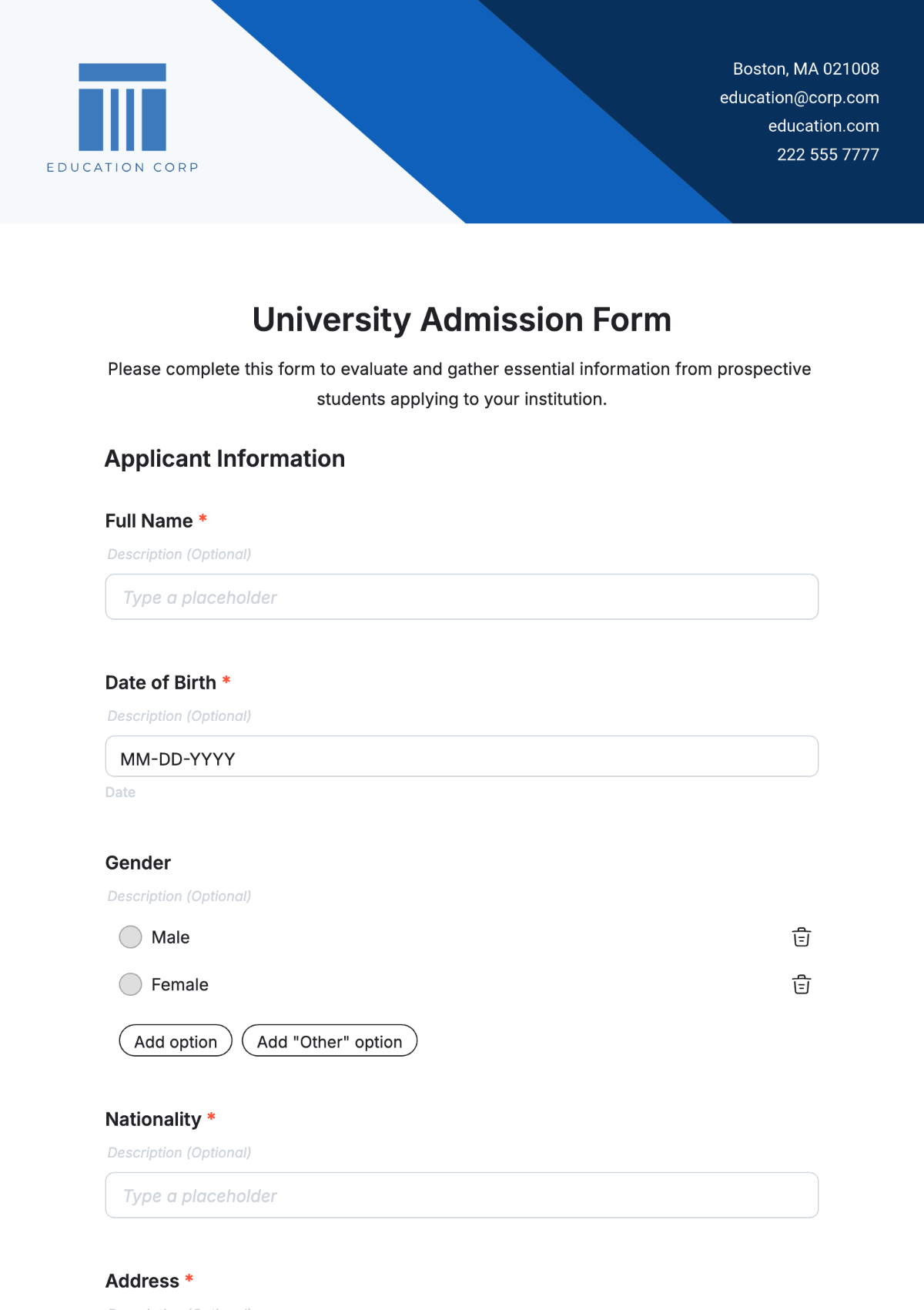This screenshot has width=924, height=1310.
Task: Edit description under Date of Birth
Action: (x=179, y=716)
